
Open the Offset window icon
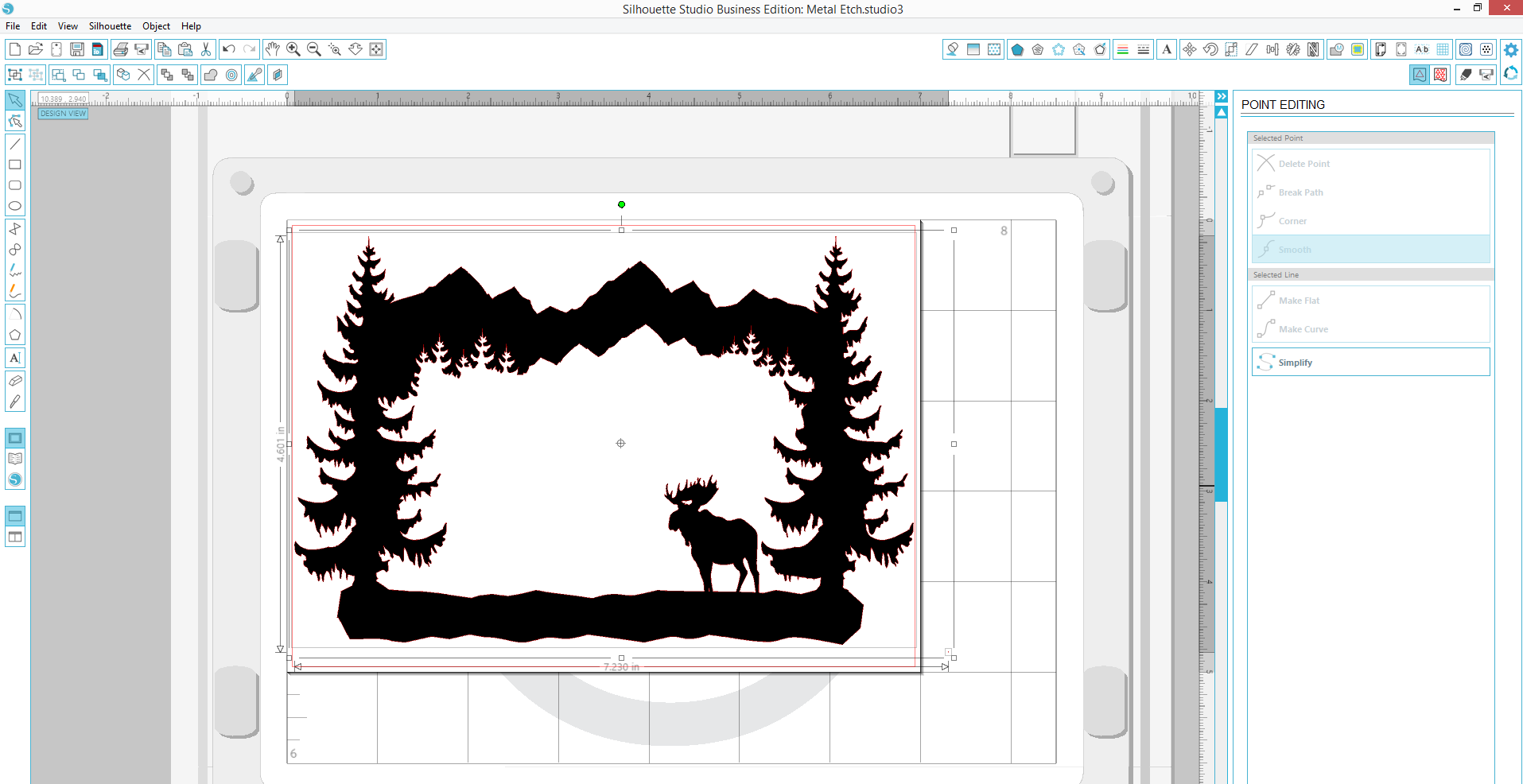point(231,75)
